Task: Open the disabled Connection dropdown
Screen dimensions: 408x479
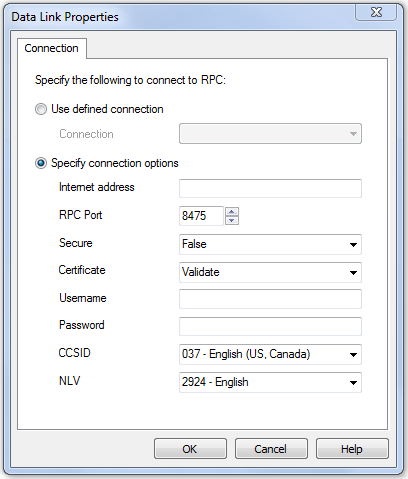Action: [x=270, y=134]
